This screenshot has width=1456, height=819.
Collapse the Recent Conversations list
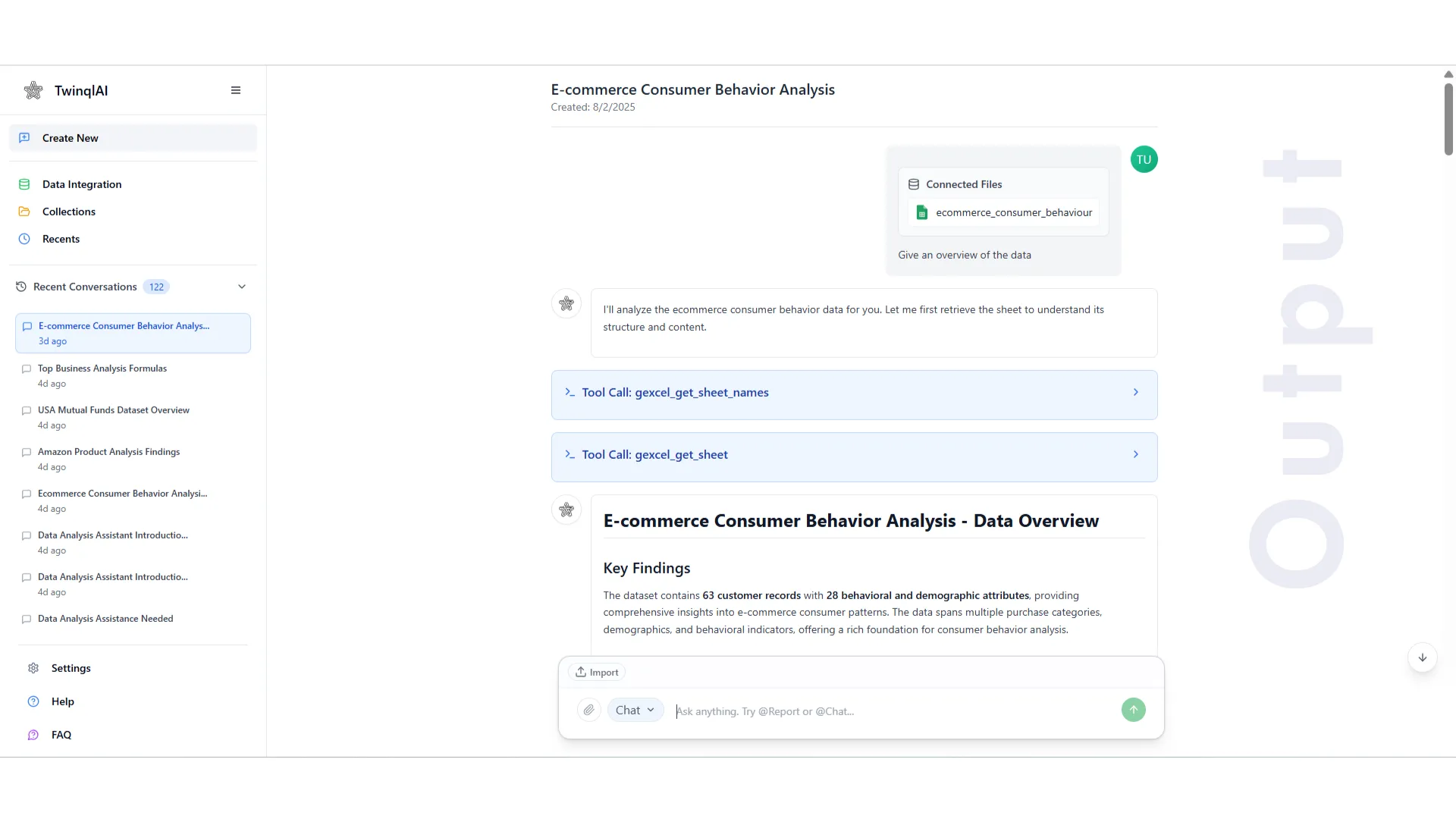(x=241, y=287)
